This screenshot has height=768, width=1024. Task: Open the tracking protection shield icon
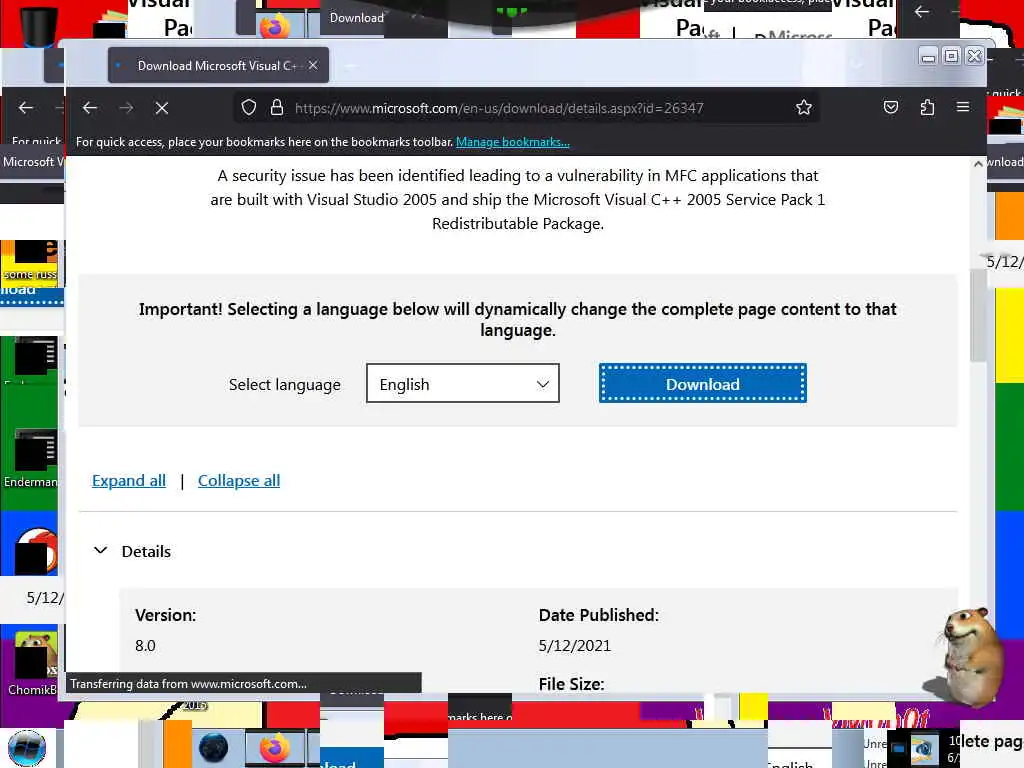click(x=249, y=108)
